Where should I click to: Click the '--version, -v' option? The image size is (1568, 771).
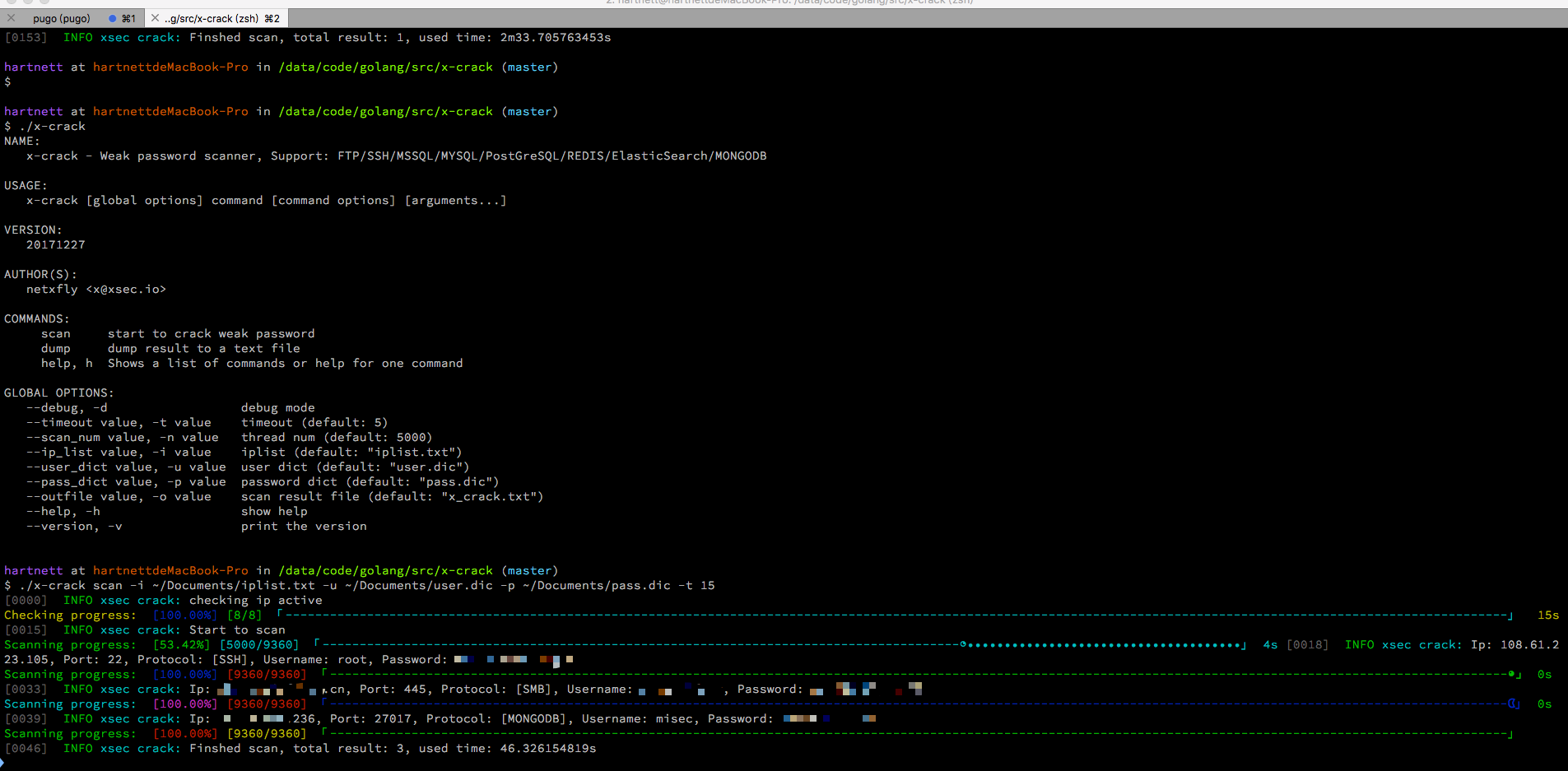tap(74, 527)
